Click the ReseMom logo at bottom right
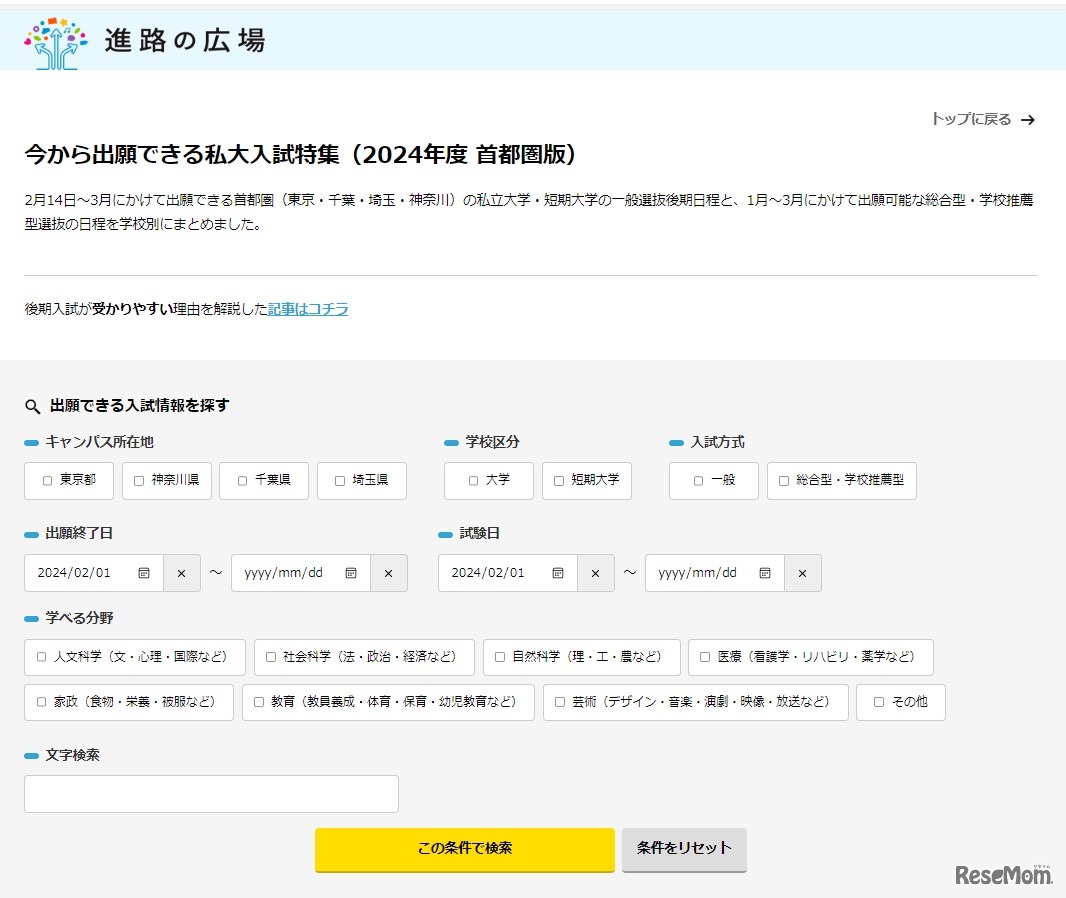 click(1005, 872)
